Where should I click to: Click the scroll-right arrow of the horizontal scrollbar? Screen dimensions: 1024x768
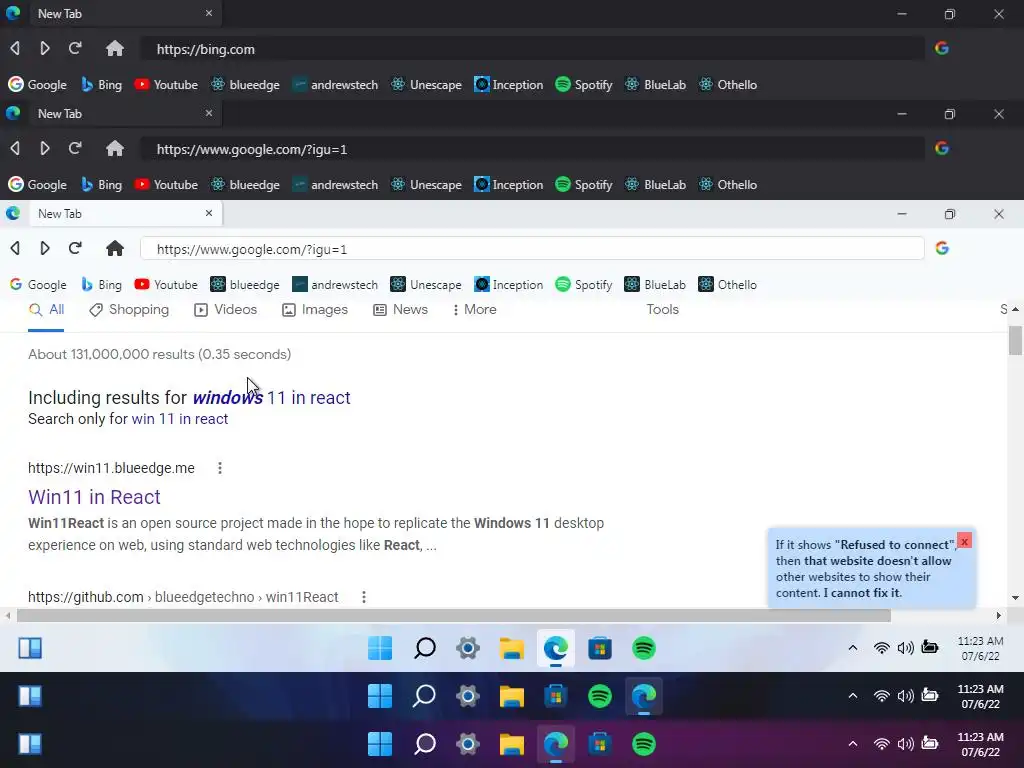999,615
